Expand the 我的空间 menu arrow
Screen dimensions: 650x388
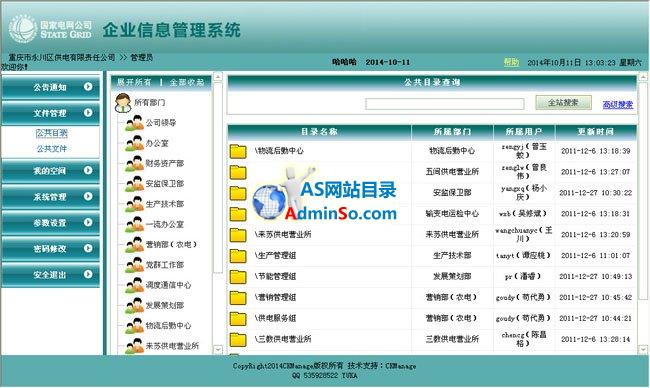pos(88,170)
